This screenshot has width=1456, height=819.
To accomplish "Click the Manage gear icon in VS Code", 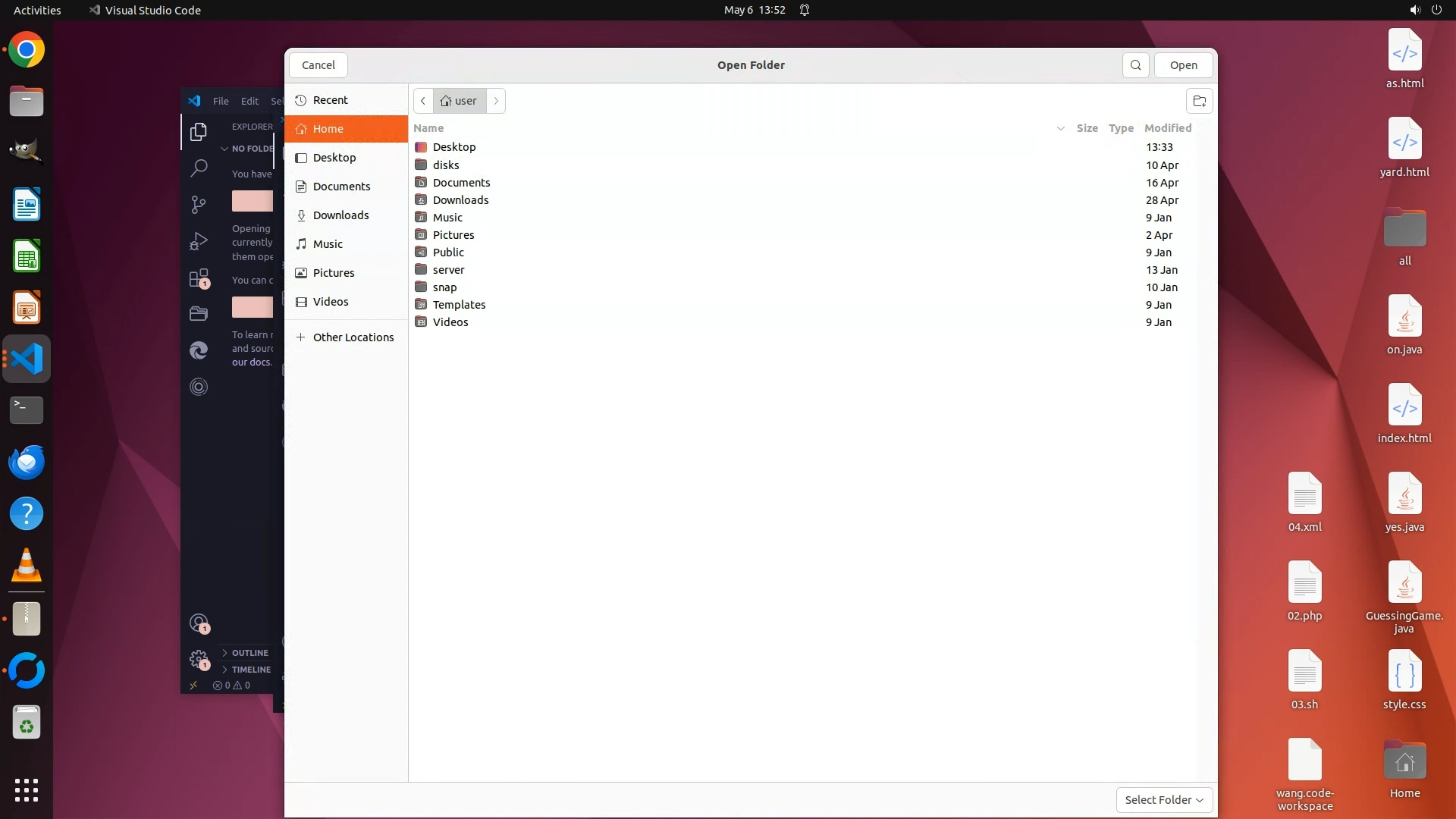I will pos(199,659).
